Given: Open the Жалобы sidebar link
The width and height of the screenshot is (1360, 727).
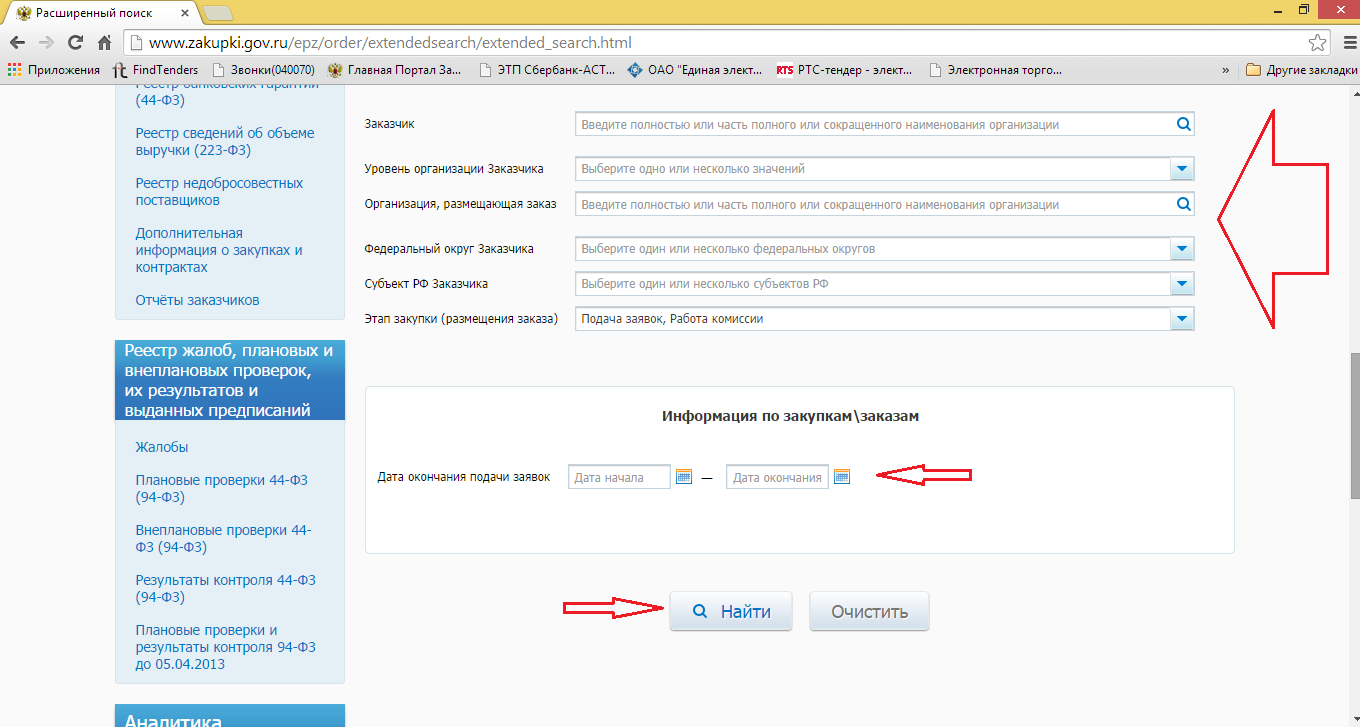Looking at the screenshot, I should pyautogui.click(x=162, y=447).
